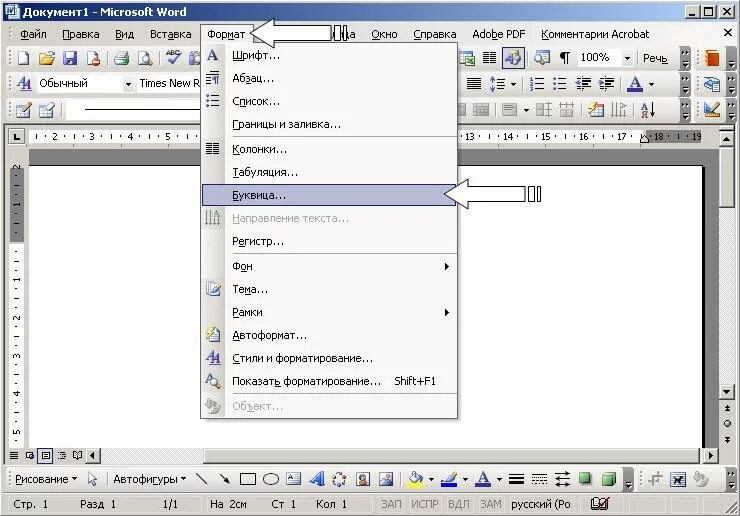The height and width of the screenshot is (516, 740).
Task: Open the Рисование drawing menu
Action: 46,479
